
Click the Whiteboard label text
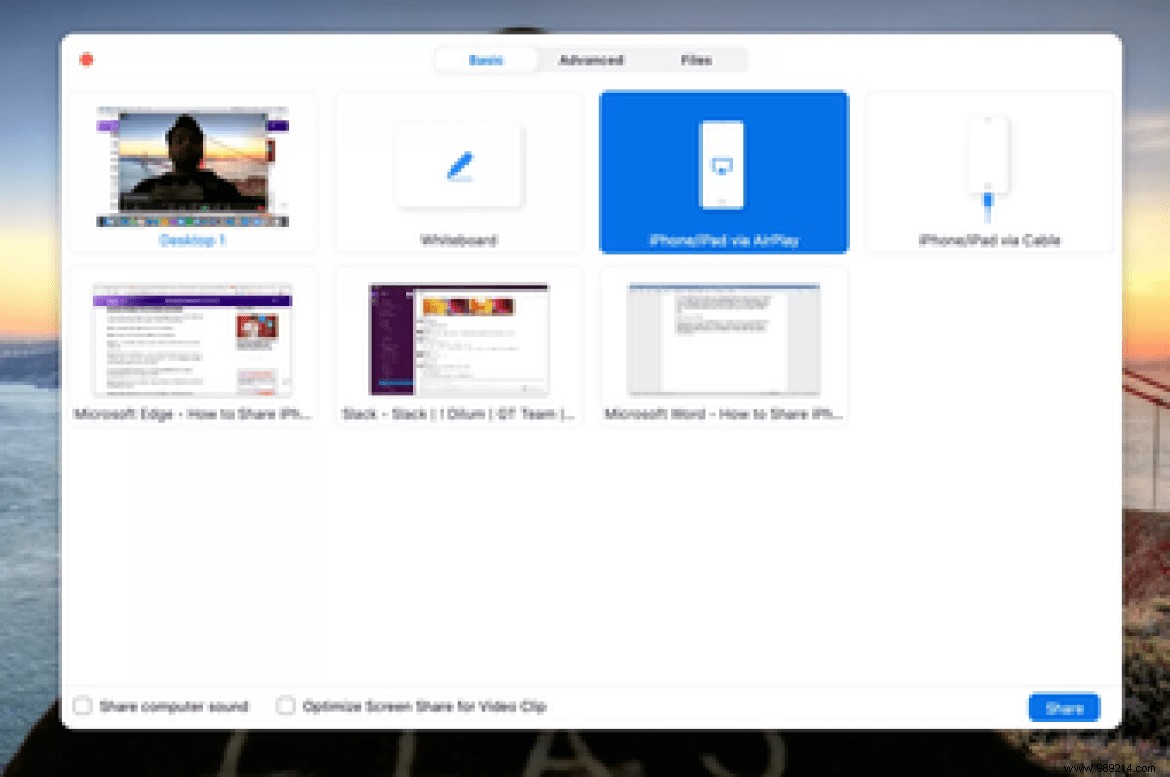458,240
